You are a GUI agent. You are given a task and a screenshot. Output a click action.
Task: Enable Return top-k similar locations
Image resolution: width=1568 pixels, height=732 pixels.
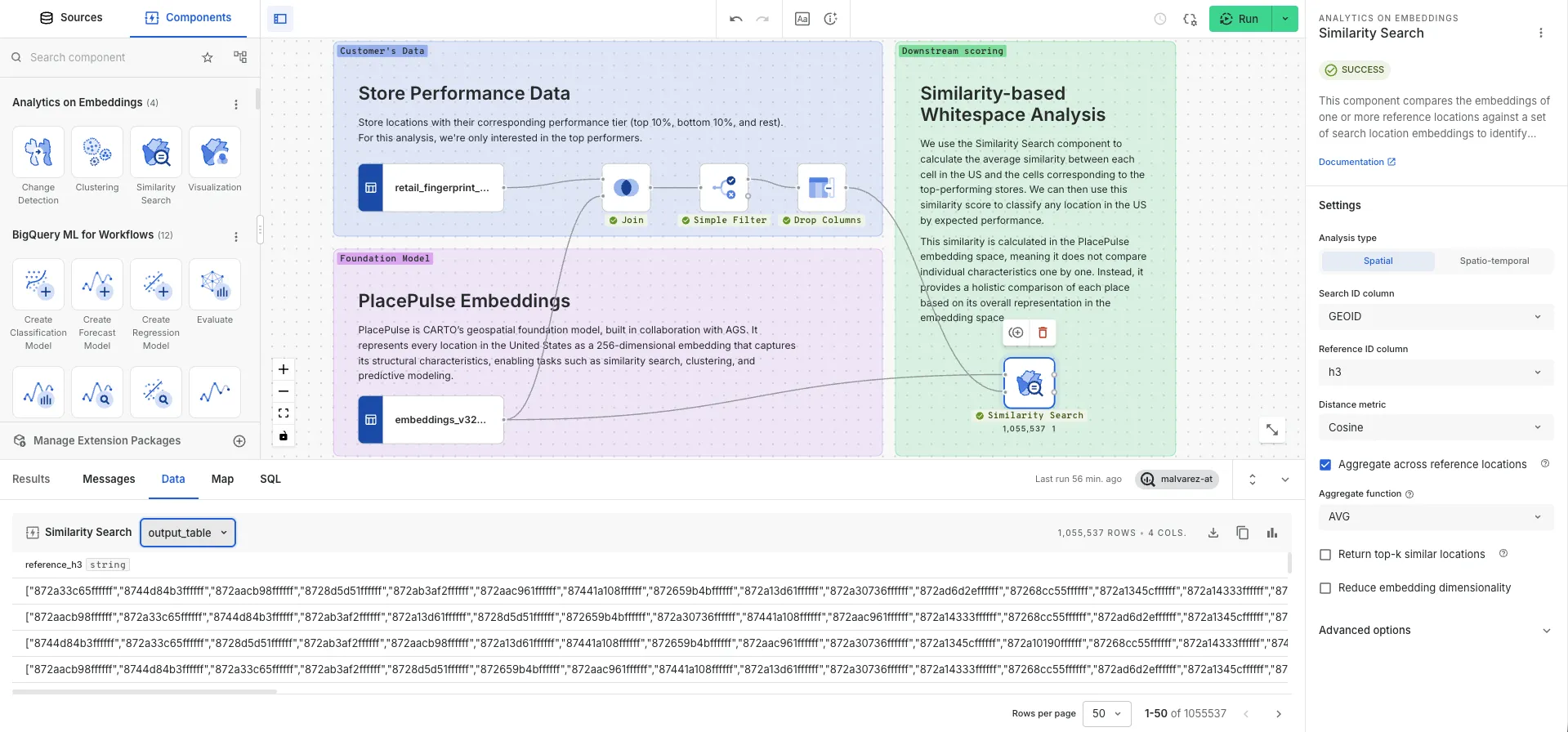coord(1325,555)
